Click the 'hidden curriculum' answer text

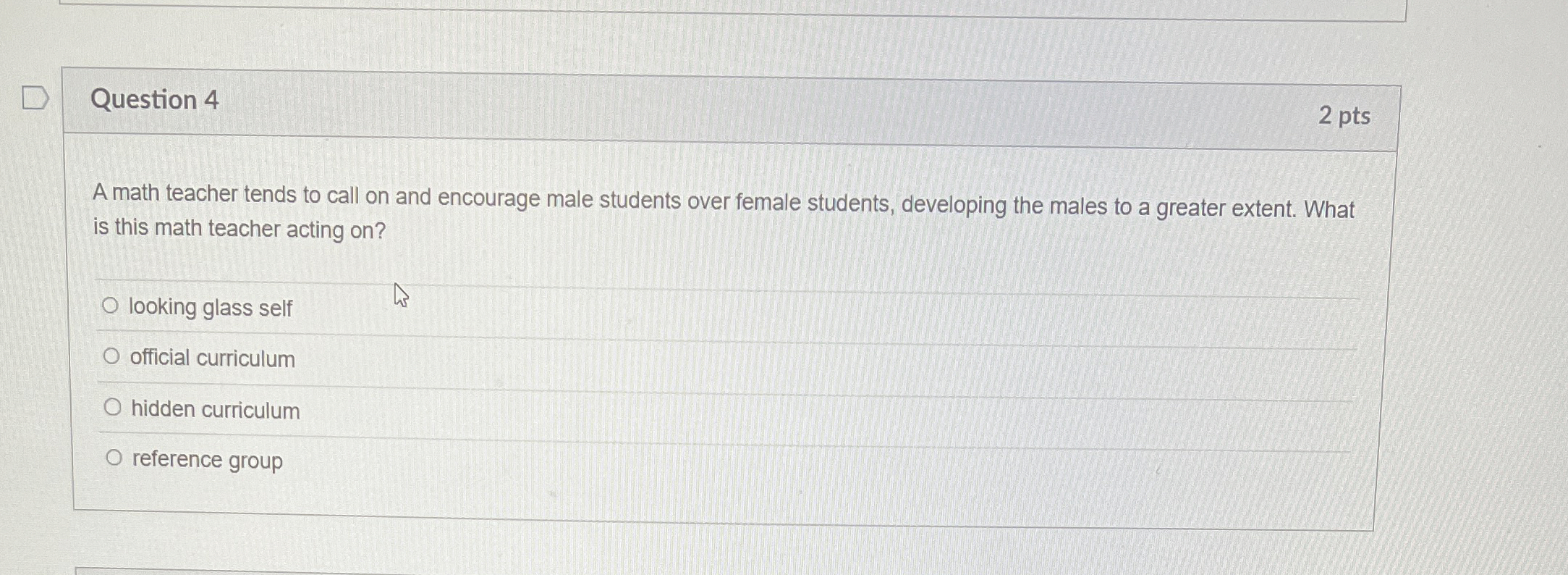(215, 409)
